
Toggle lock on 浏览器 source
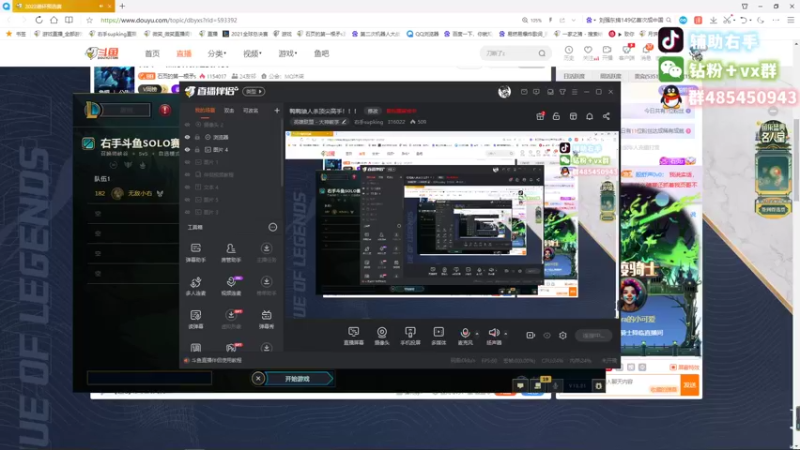pos(197,137)
